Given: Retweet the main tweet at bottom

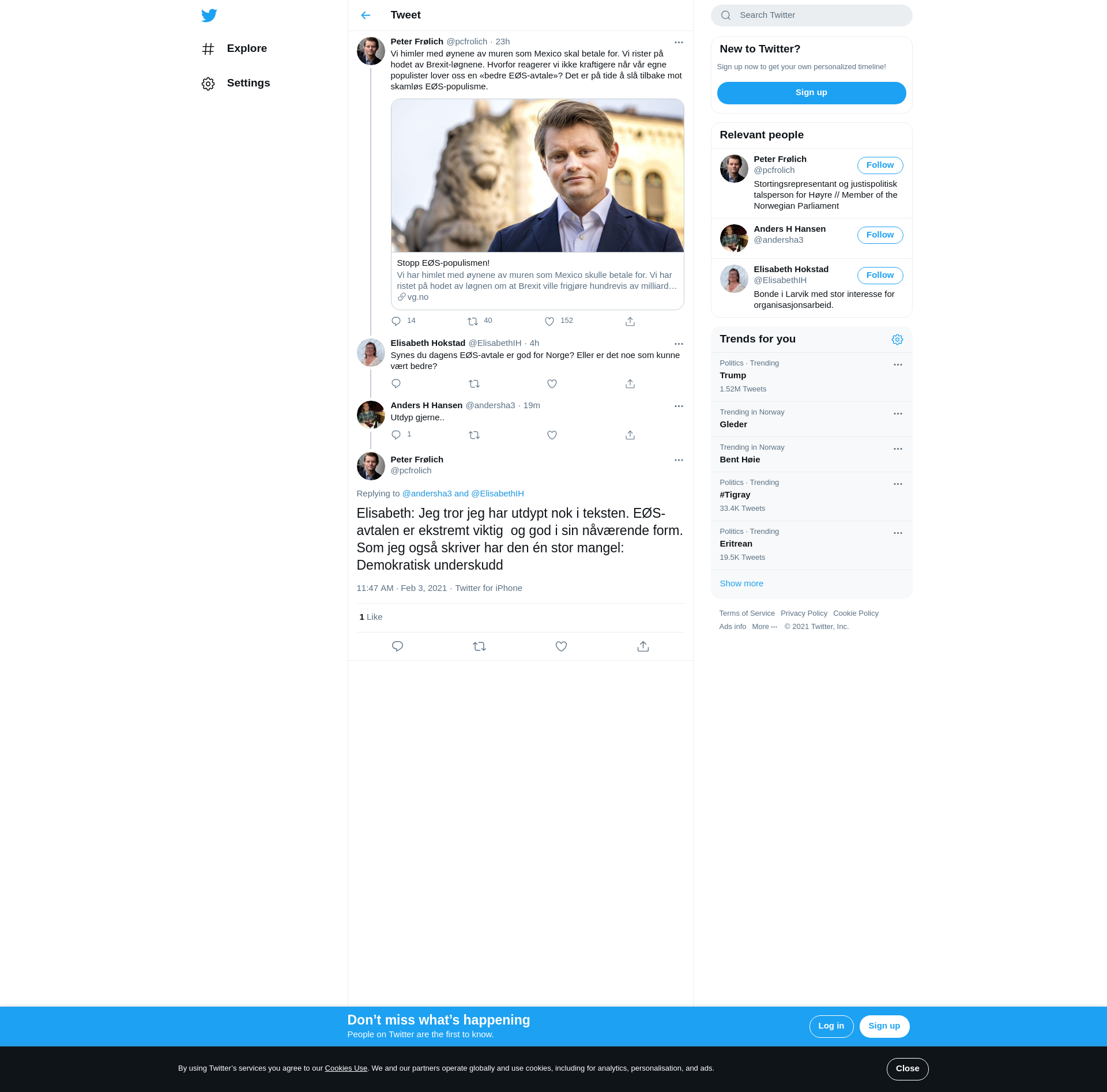Looking at the screenshot, I should [479, 646].
